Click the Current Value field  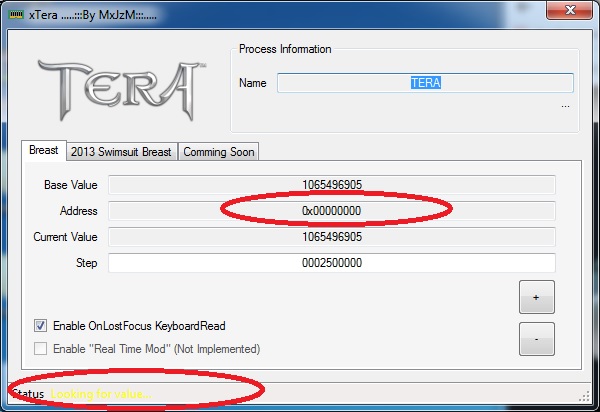click(x=331, y=237)
